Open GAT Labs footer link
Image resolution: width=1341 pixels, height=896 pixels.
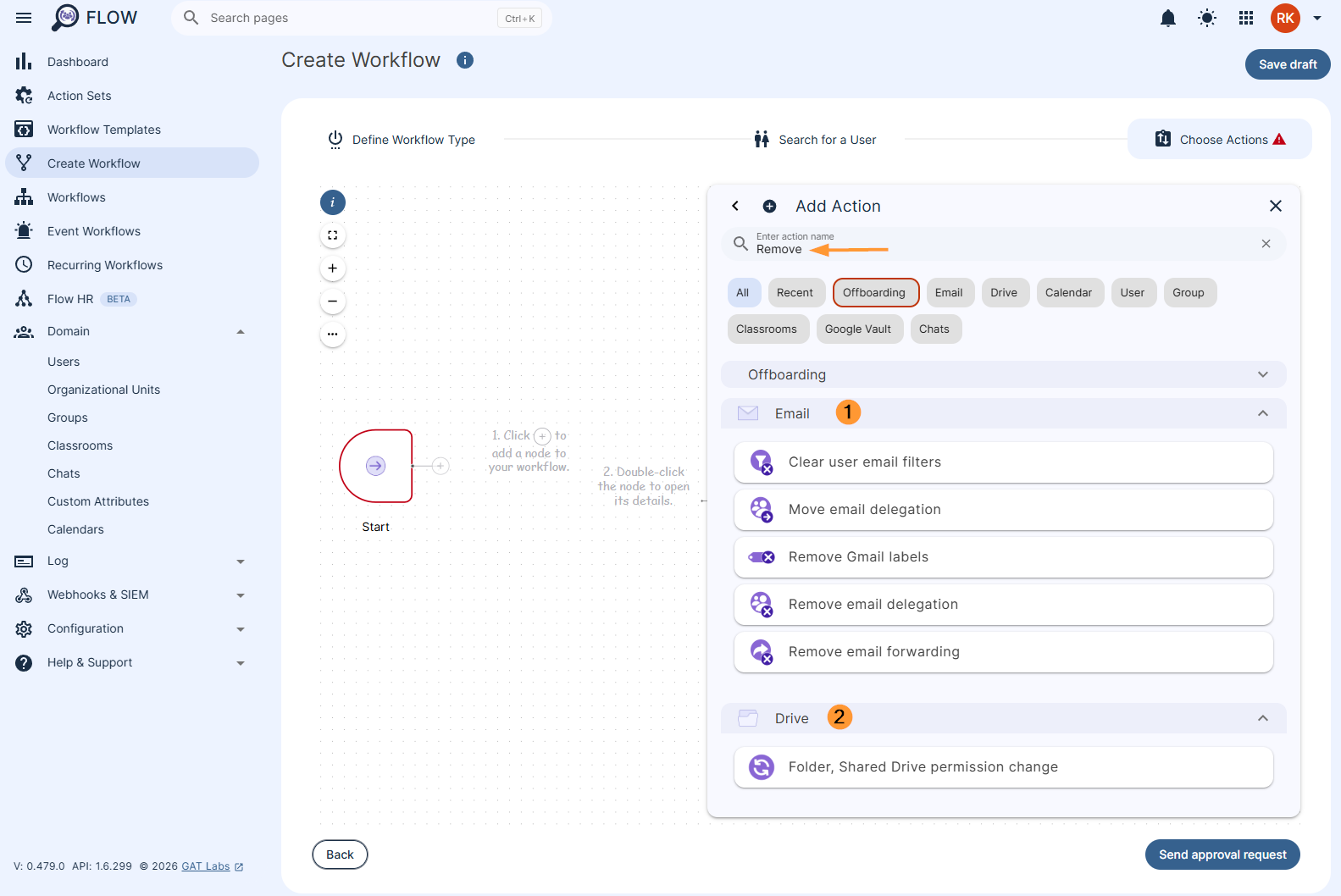tap(212, 866)
